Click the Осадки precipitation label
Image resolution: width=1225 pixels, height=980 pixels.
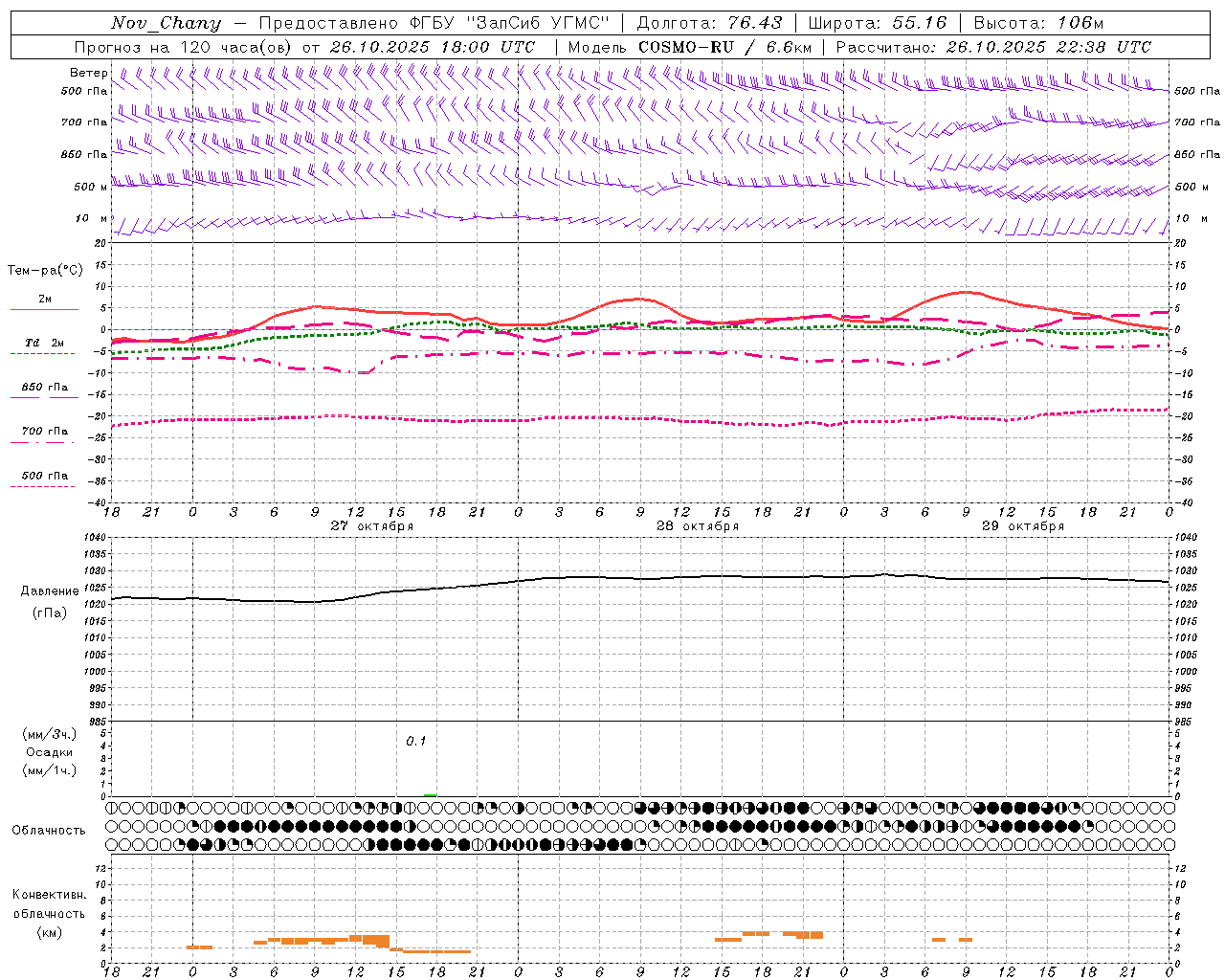49,752
